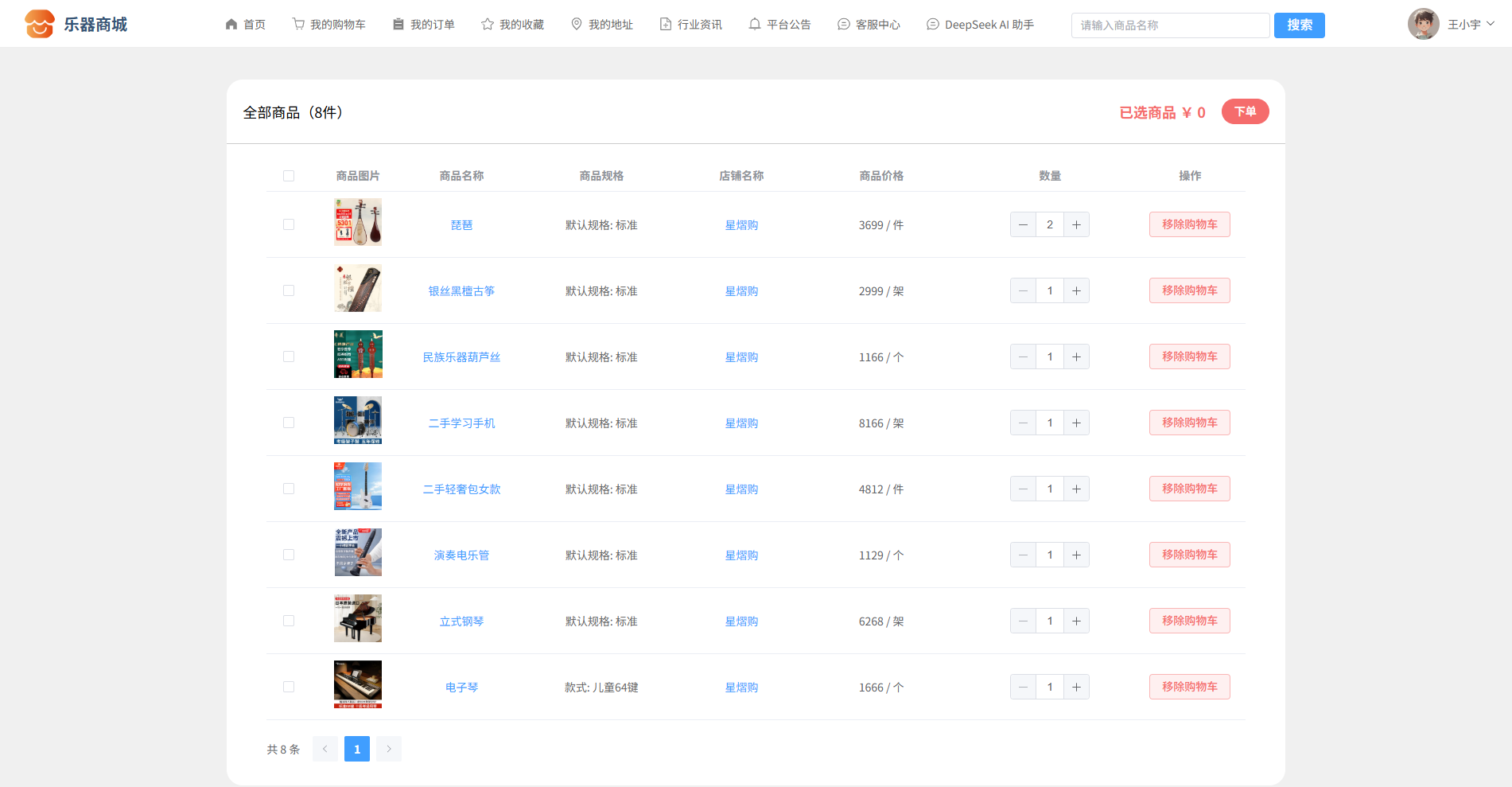Click the bell icon for 平台公告
The height and width of the screenshot is (787, 1512).
click(755, 25)
